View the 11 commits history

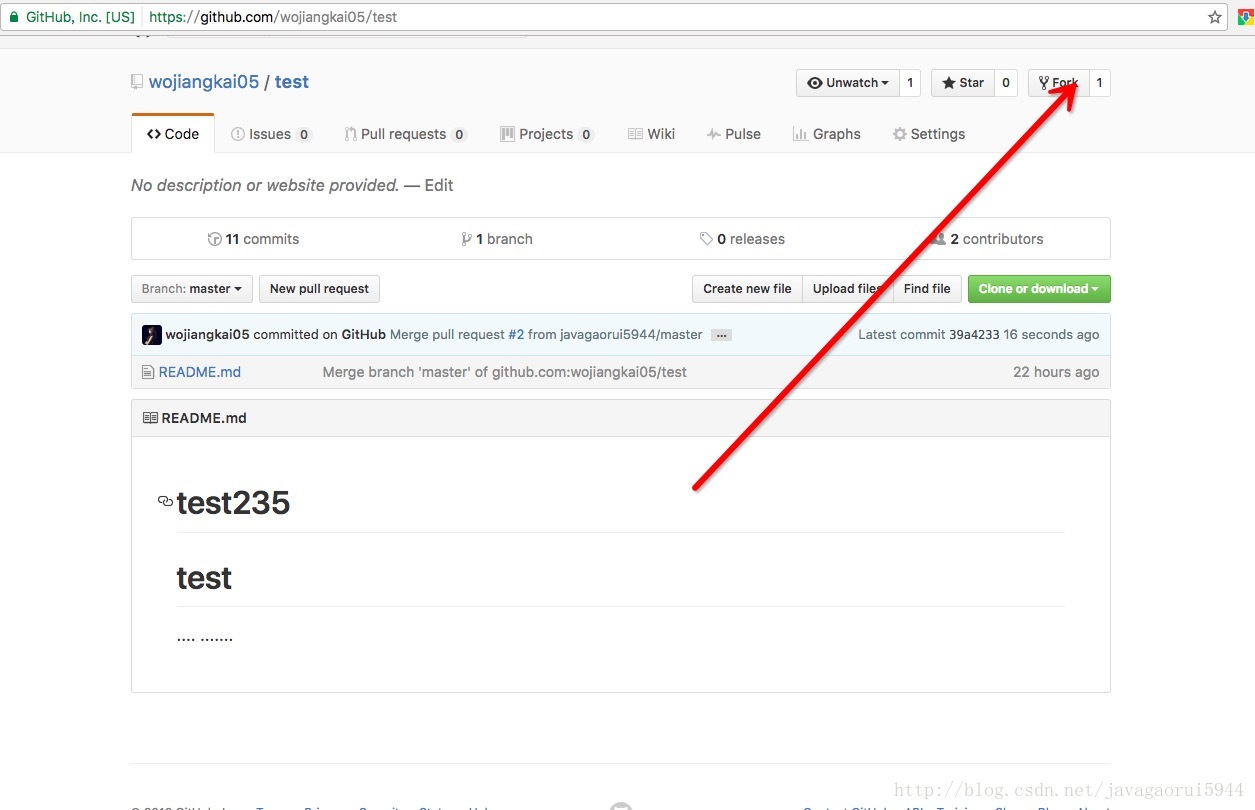click(253, 239)
